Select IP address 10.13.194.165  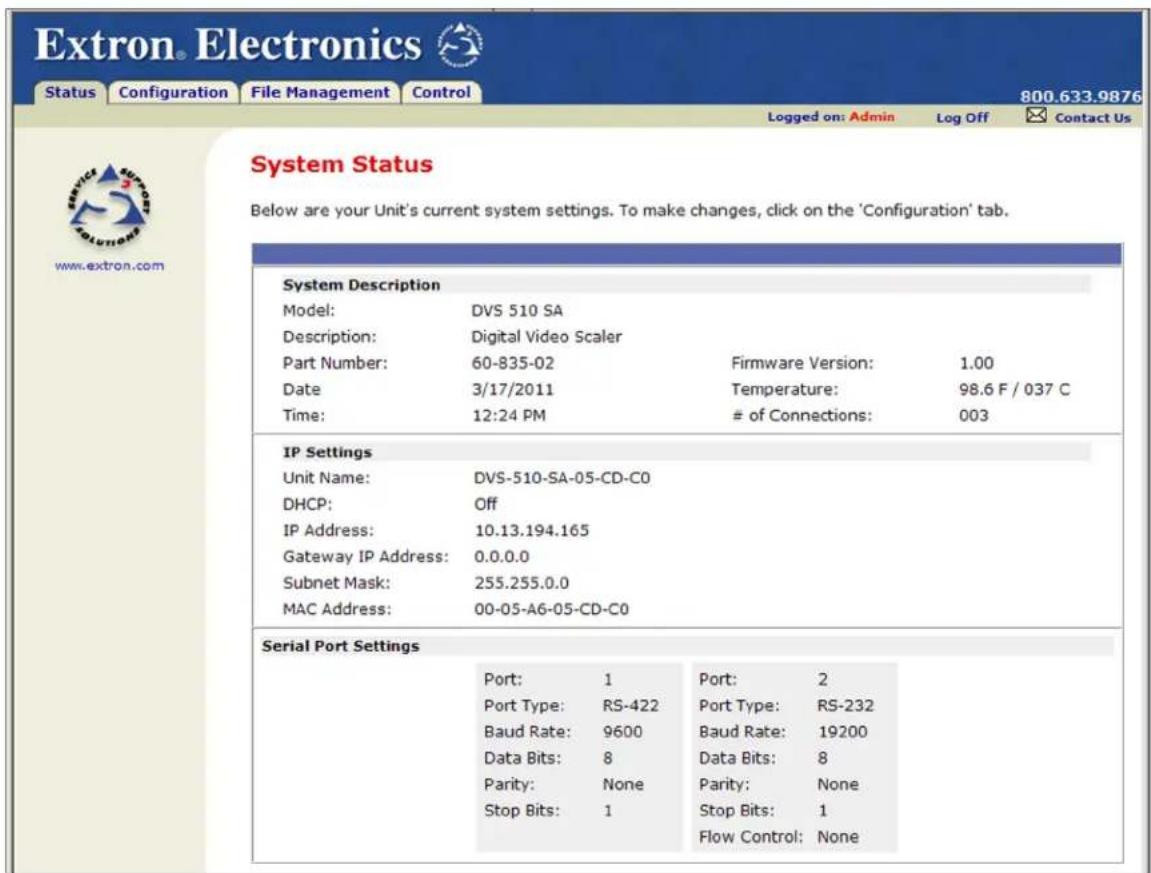point(531,531)
